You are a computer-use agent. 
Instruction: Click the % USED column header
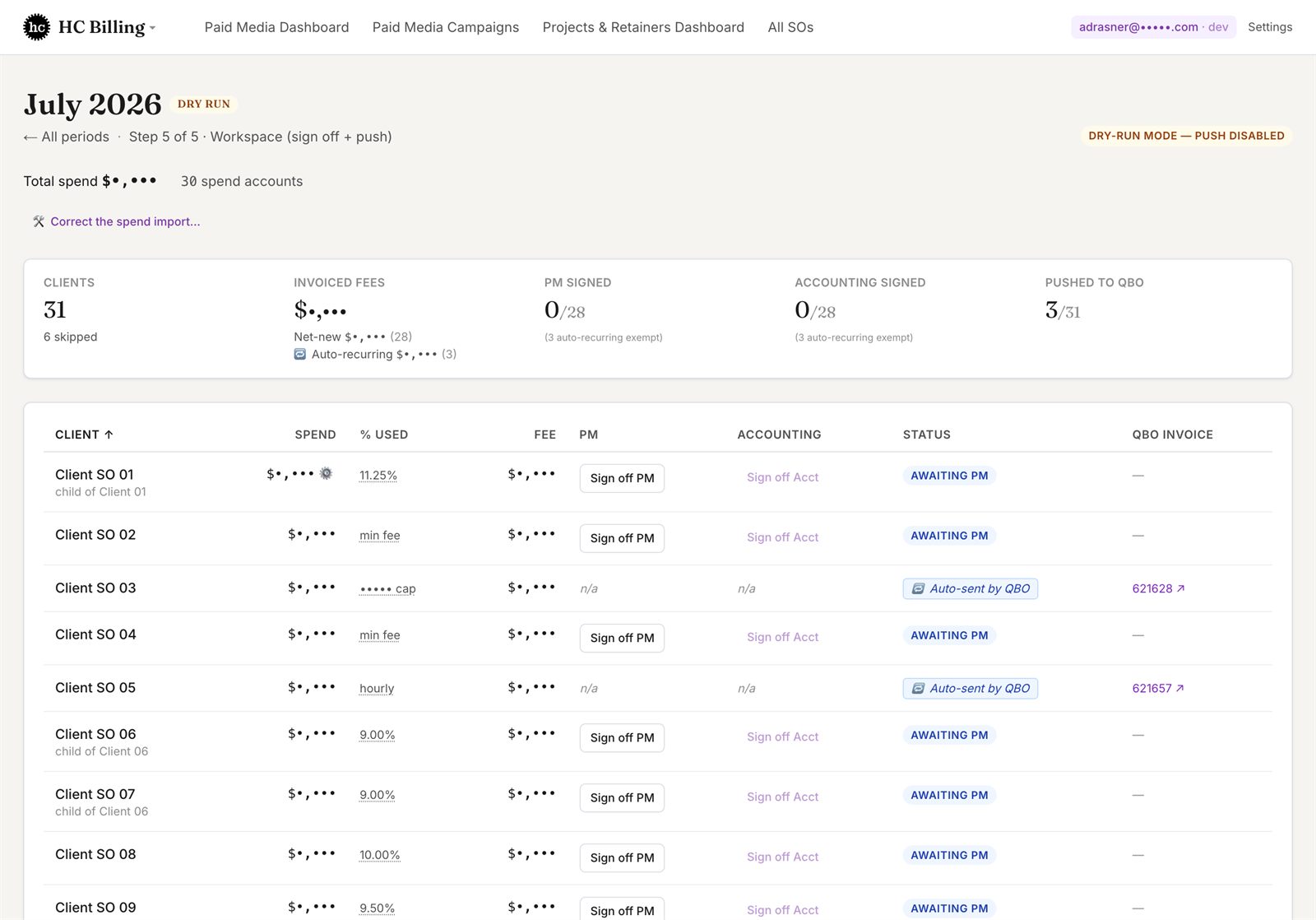(x=384, y=434)
